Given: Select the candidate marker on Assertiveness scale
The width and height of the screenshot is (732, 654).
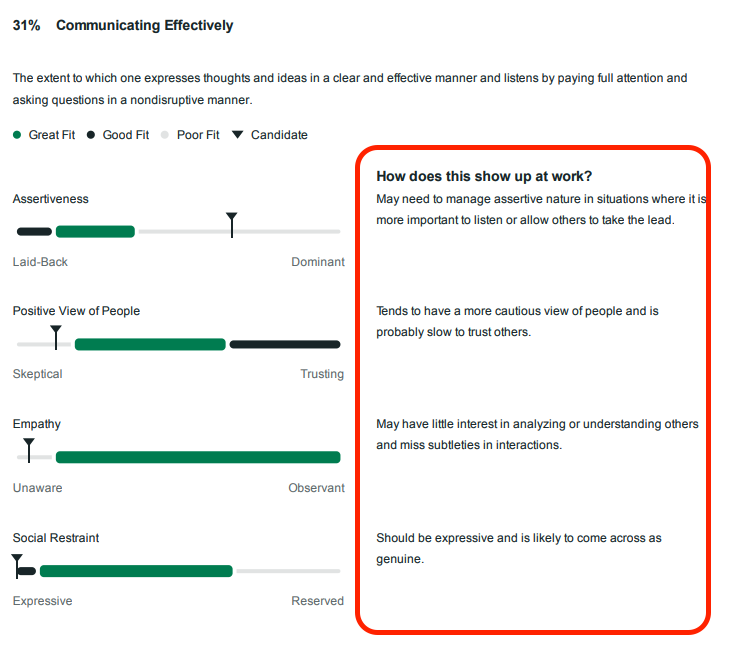Looking at the screenshot, I should 231,224.
